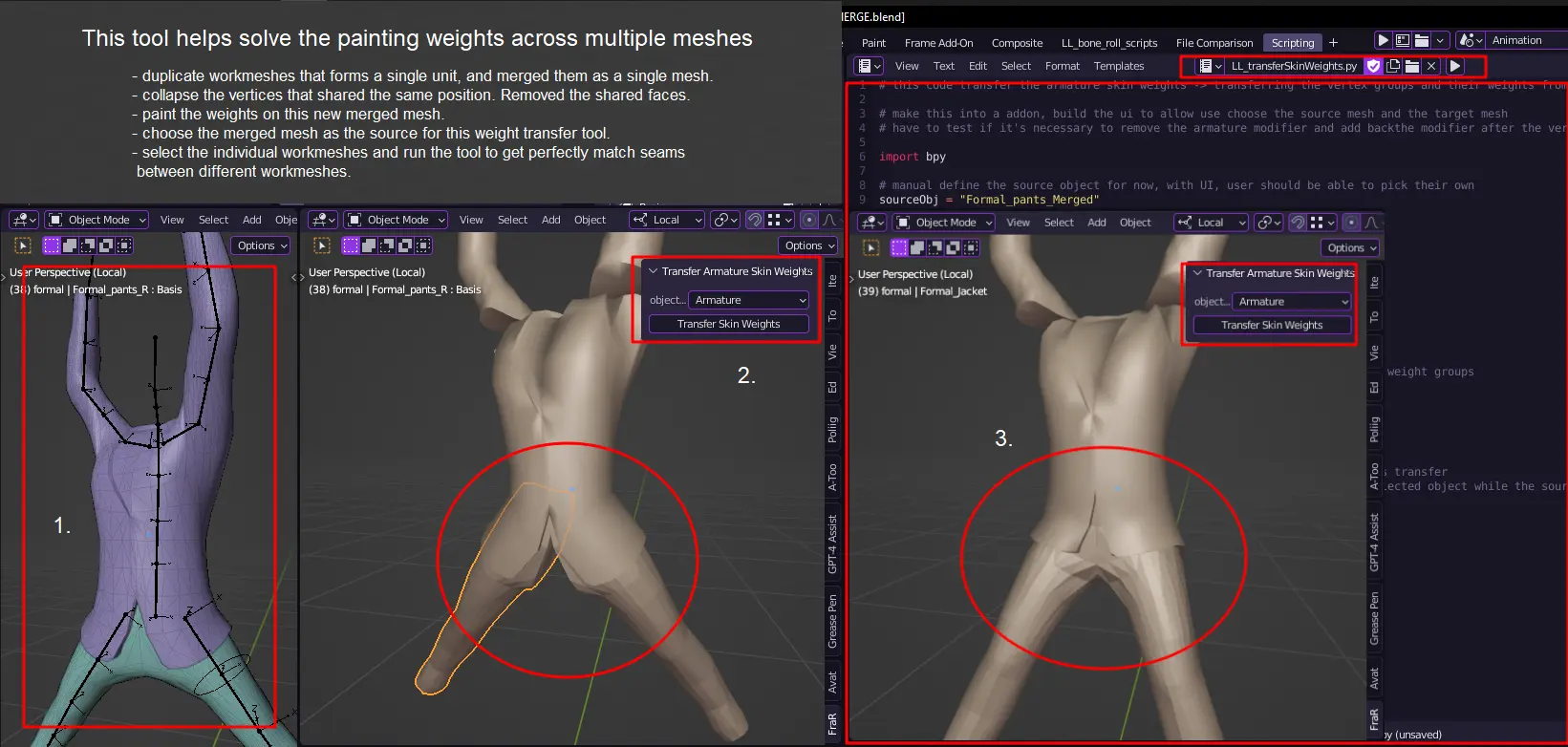Viewport: 1568px width, 747px height.
Task: Click the LL_transferSkinWeights.py name field
Action: point(1293,66)
